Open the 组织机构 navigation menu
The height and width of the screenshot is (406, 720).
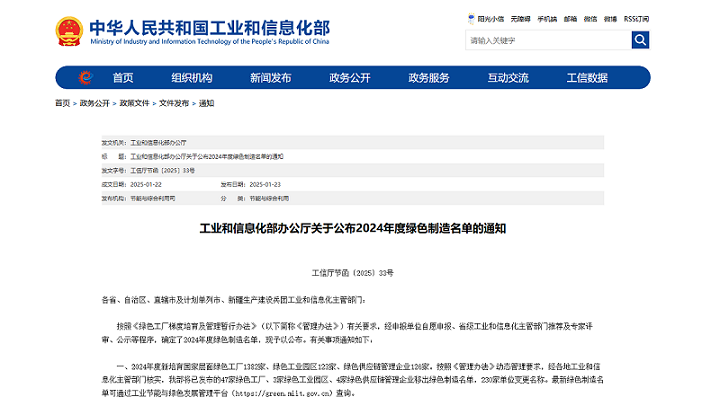coord(192,78)
